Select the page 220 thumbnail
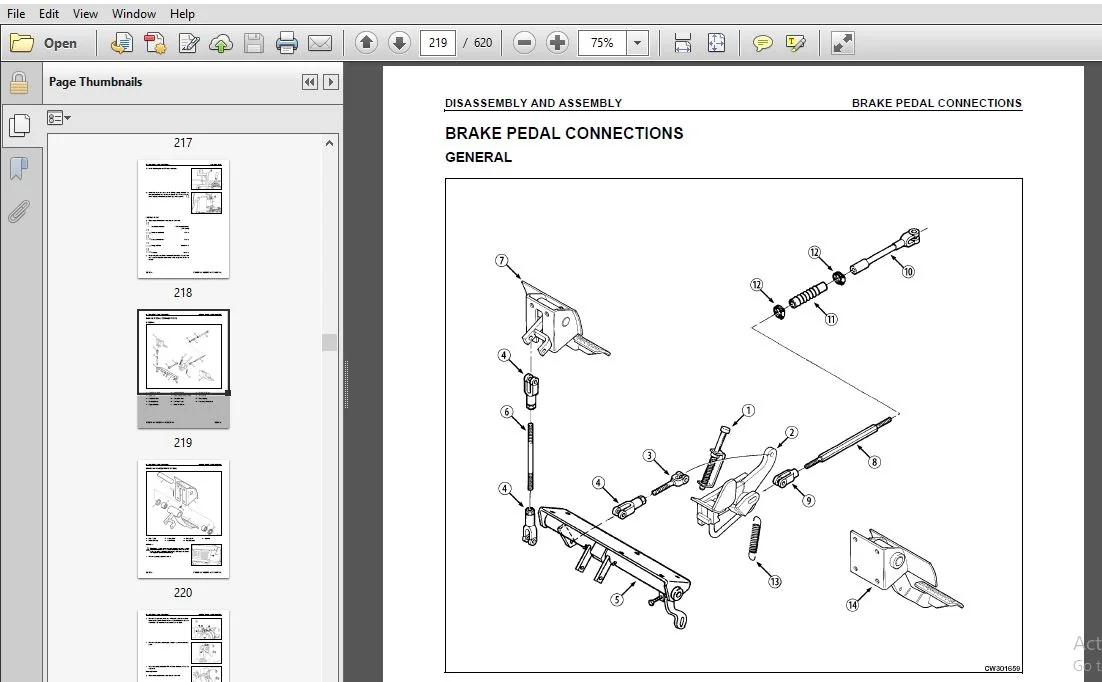Viewport: 1102px width, 682px height. 183,519
